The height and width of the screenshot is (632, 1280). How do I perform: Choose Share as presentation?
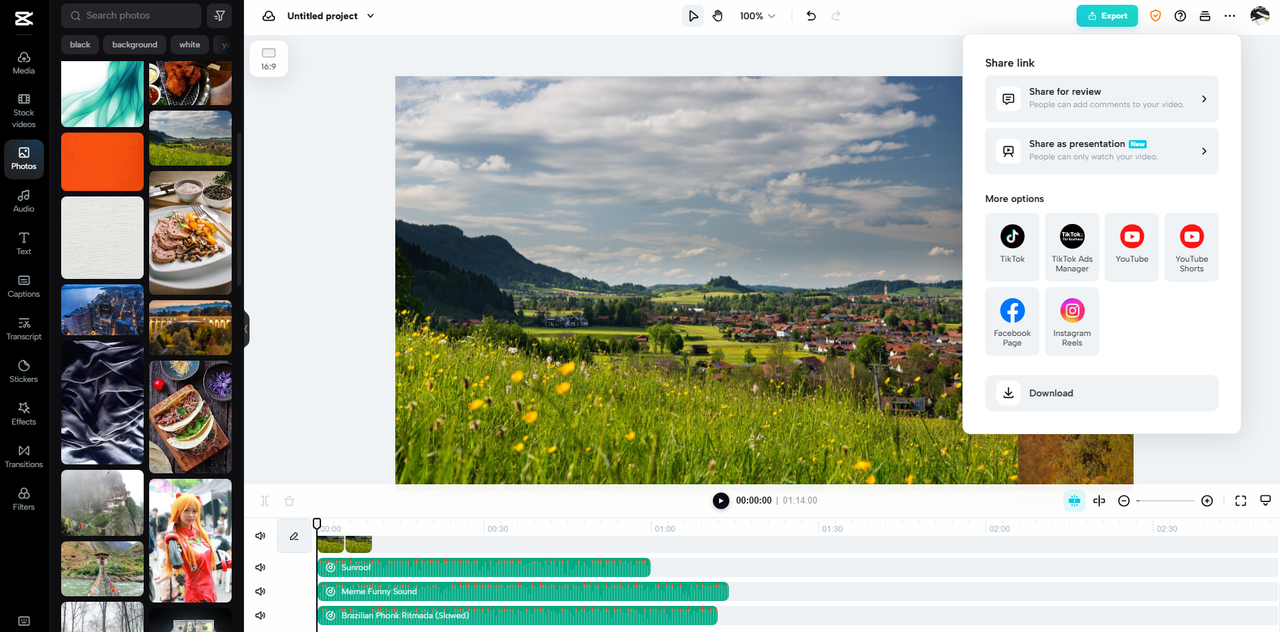(x=1102, y=151)
